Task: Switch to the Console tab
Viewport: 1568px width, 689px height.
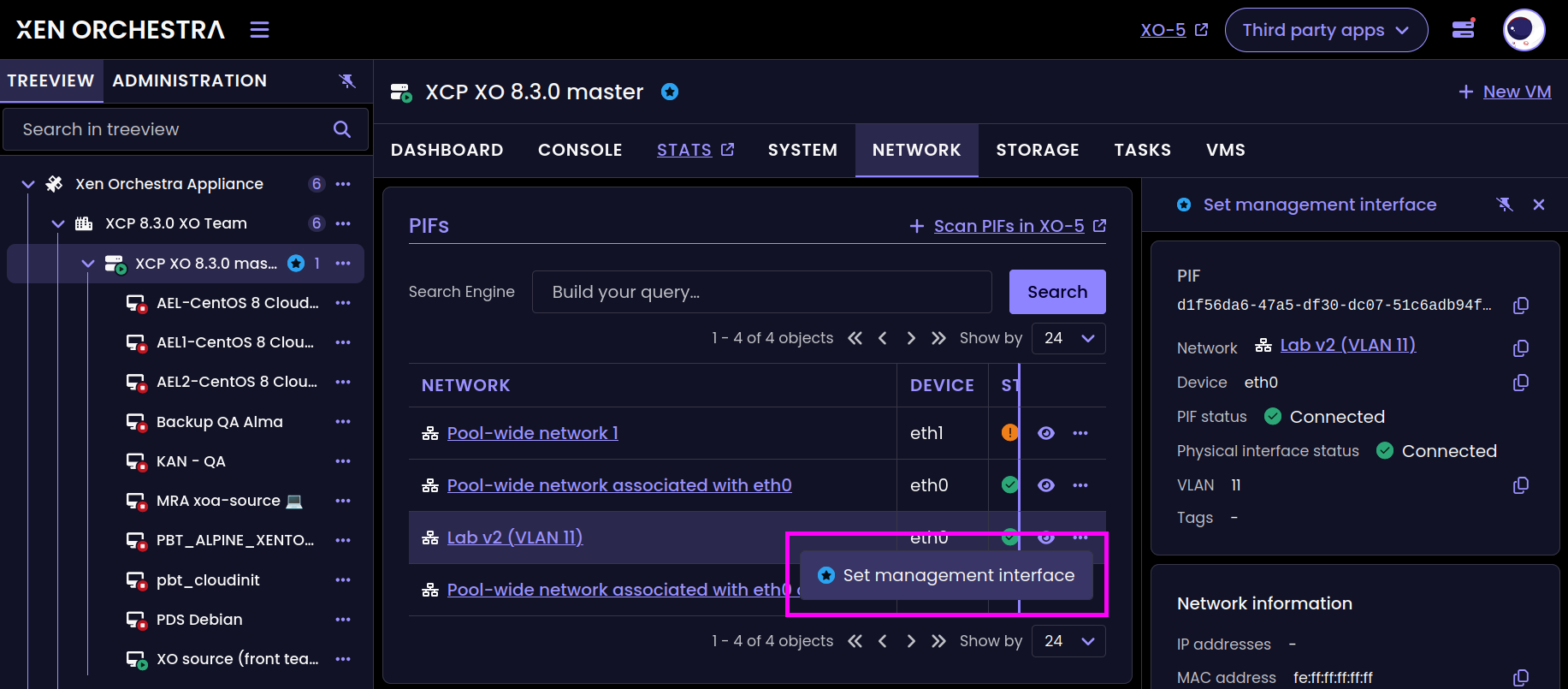Action: 580,151
